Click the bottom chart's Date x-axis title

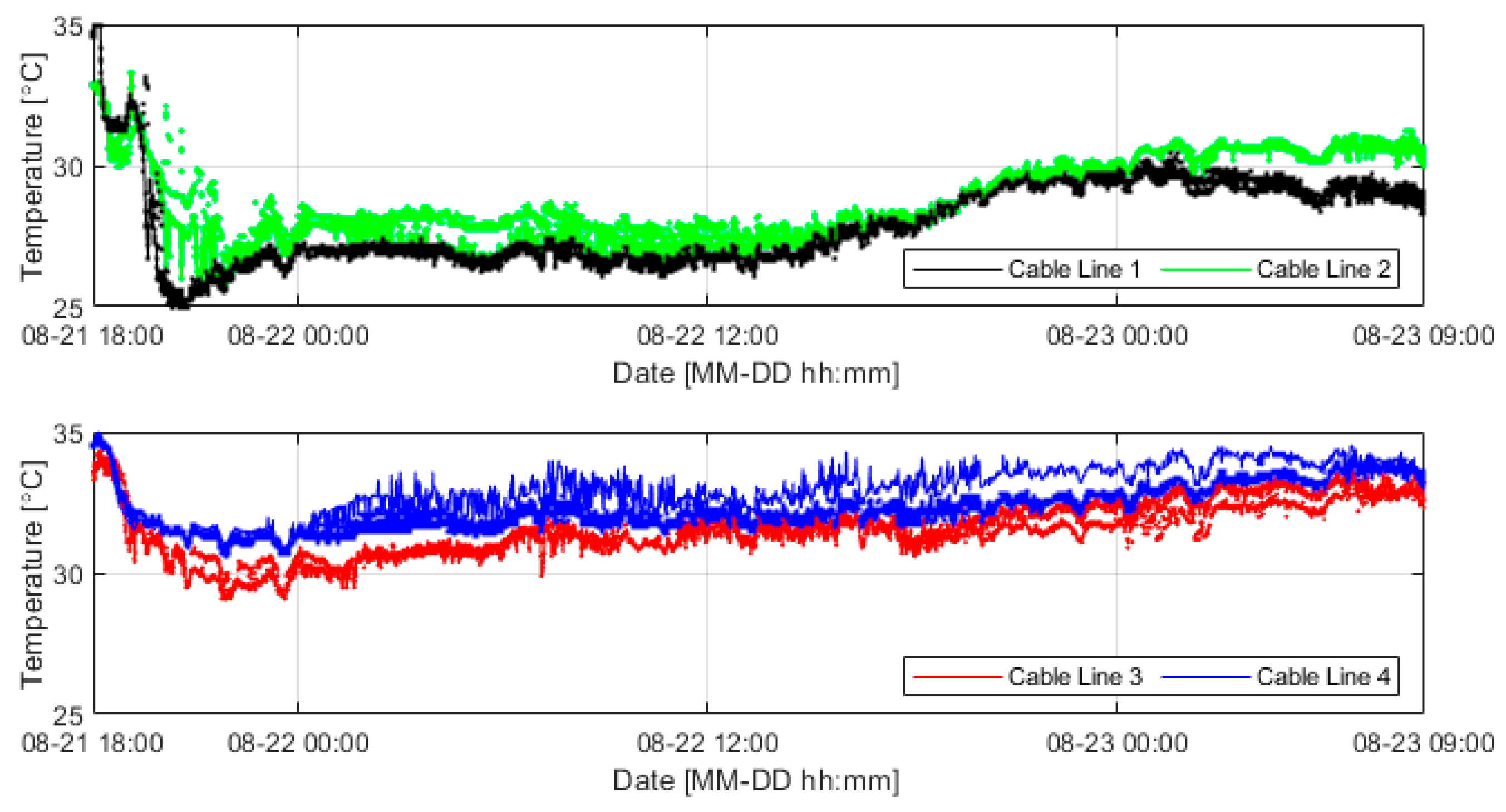point(755,780)
